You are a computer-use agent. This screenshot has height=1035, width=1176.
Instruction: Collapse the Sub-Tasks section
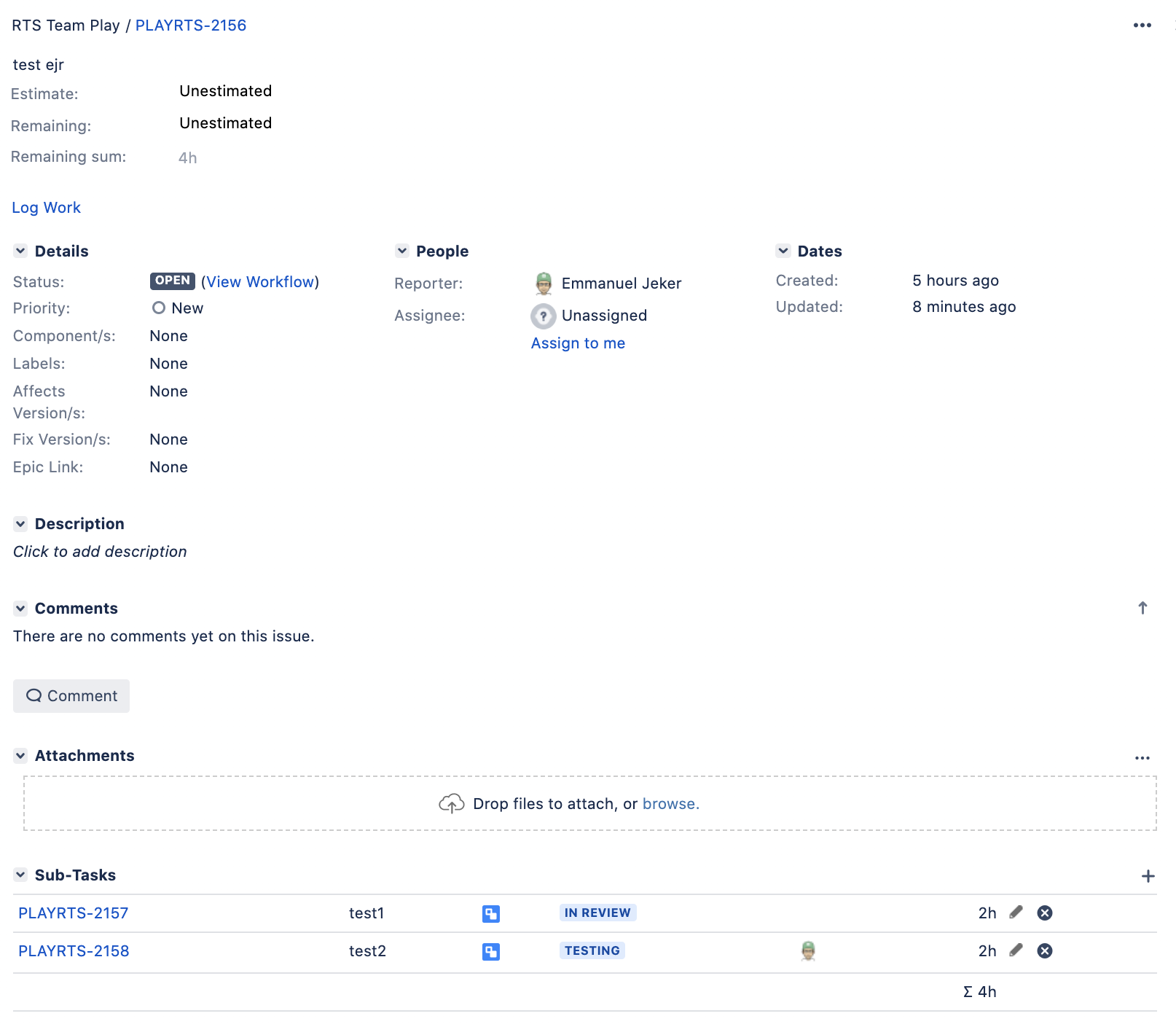click(x=20, y=875)
